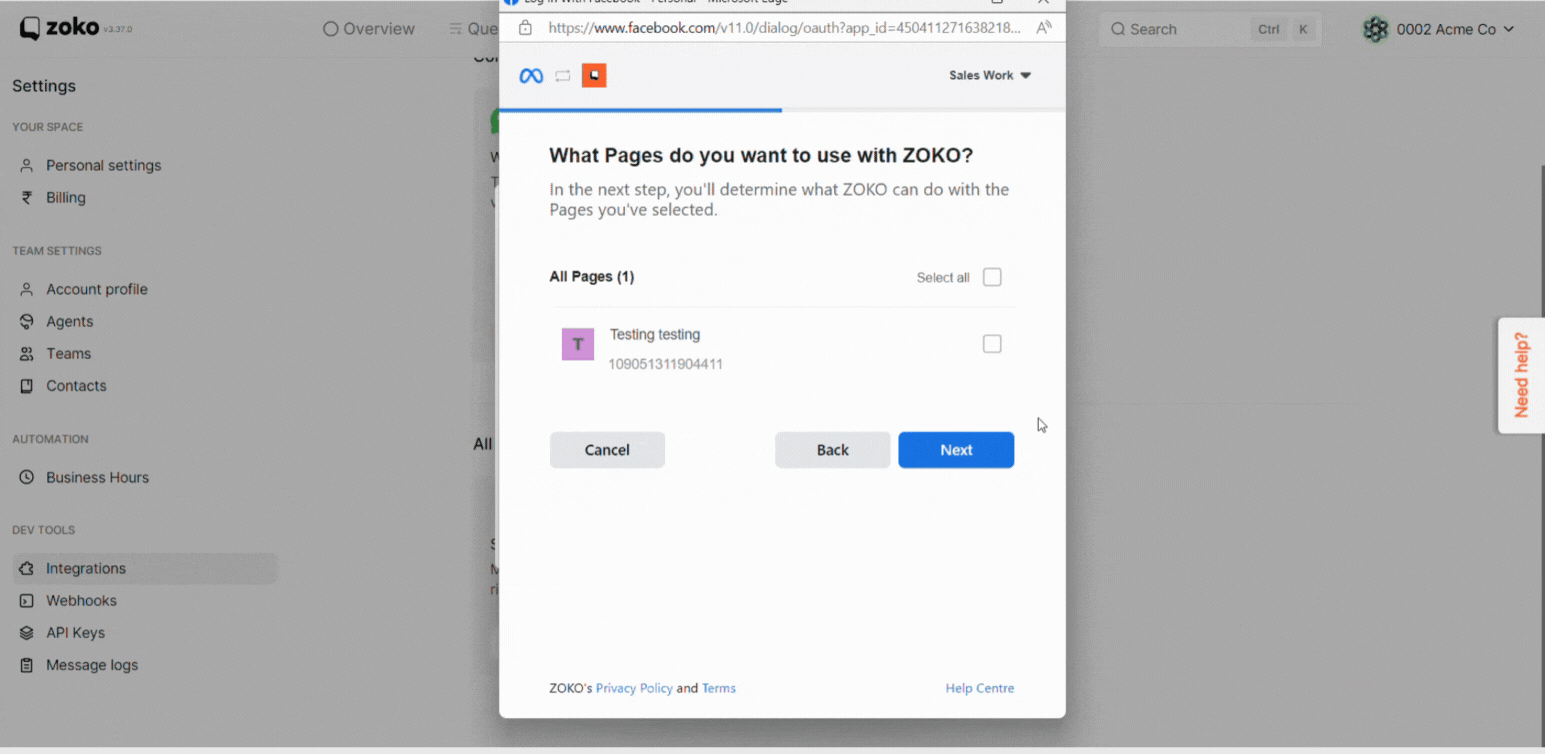The width and height of the screenshot is (1545, 754).
Task: Open the Help Centre link
Action: click(x=980, y=688)
